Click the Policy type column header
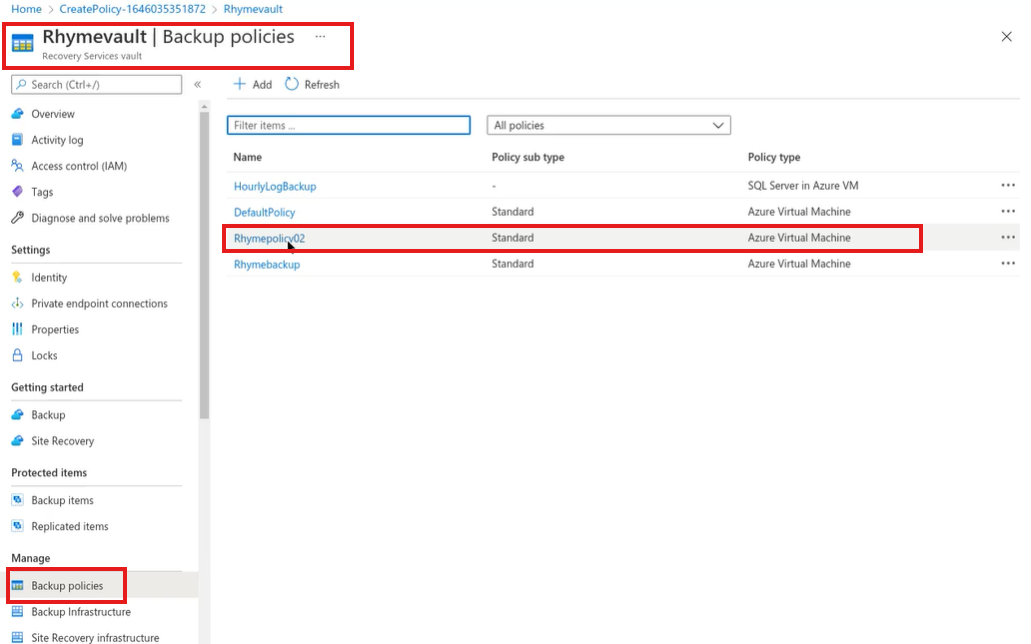1031x644 pixels. click(x=774, y=157)
